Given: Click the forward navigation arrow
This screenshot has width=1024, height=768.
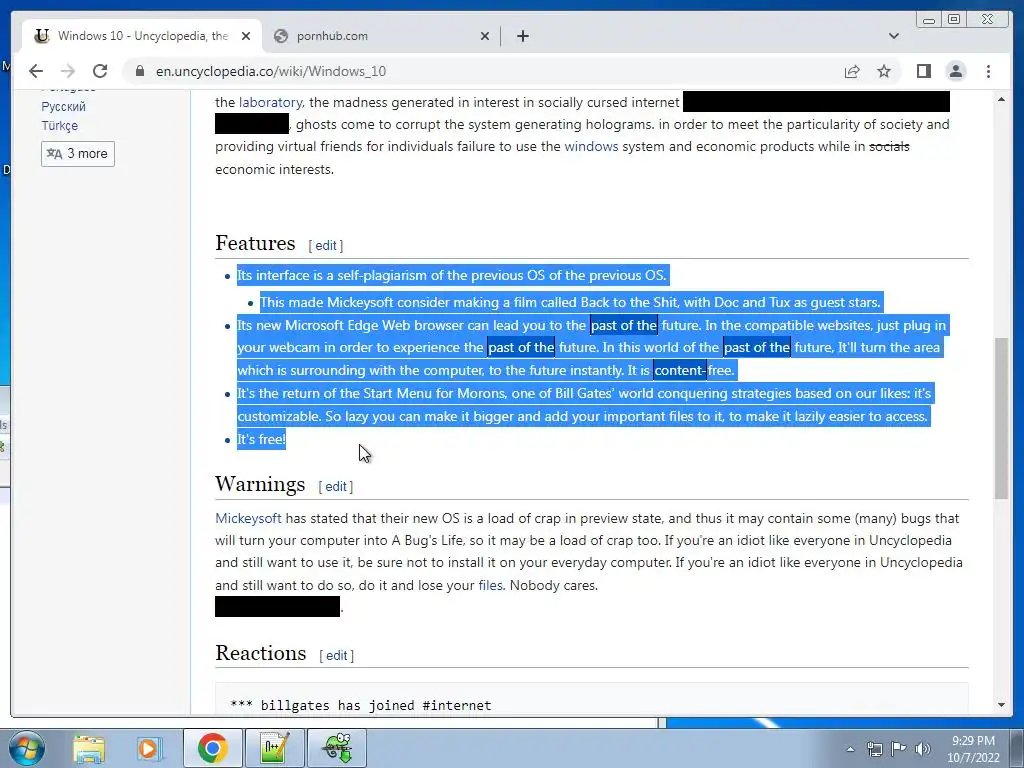Looking at the screenshot, I should click(x=68, y=71).
